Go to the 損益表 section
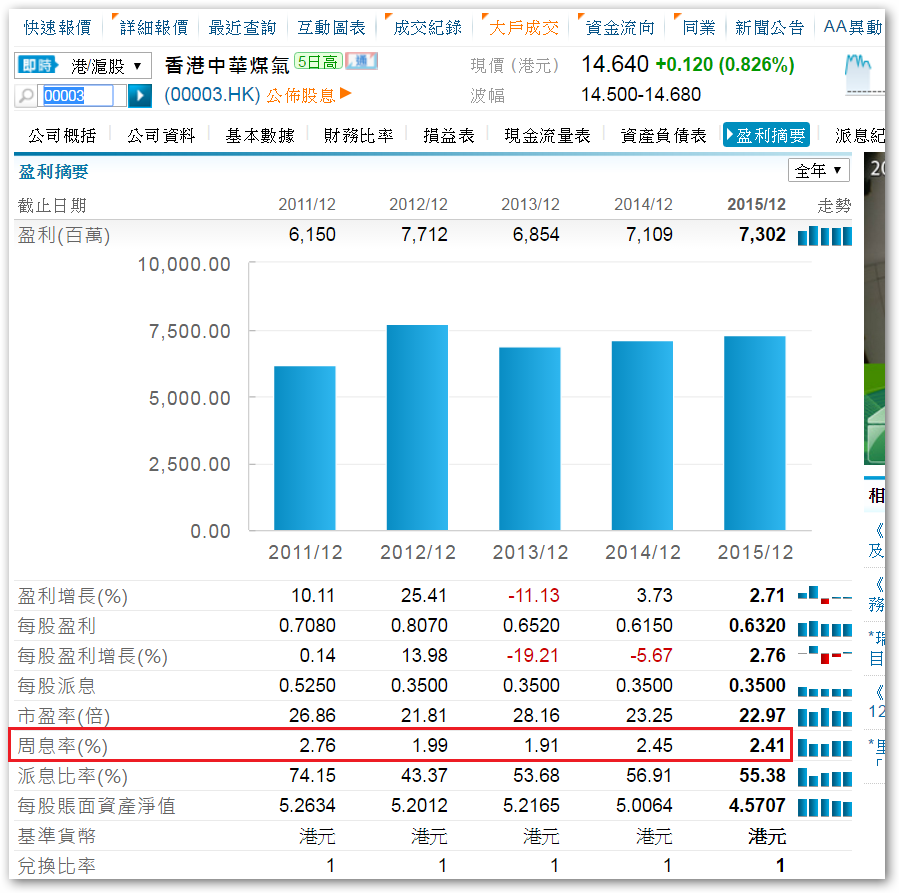The image size is (899, 893). [449, 135]
